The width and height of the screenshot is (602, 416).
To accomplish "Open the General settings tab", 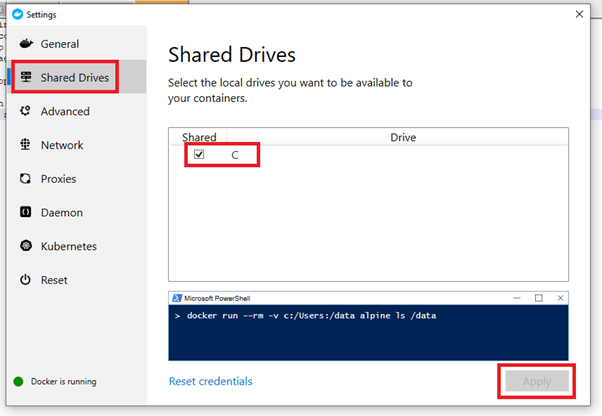I will [77, 43].
